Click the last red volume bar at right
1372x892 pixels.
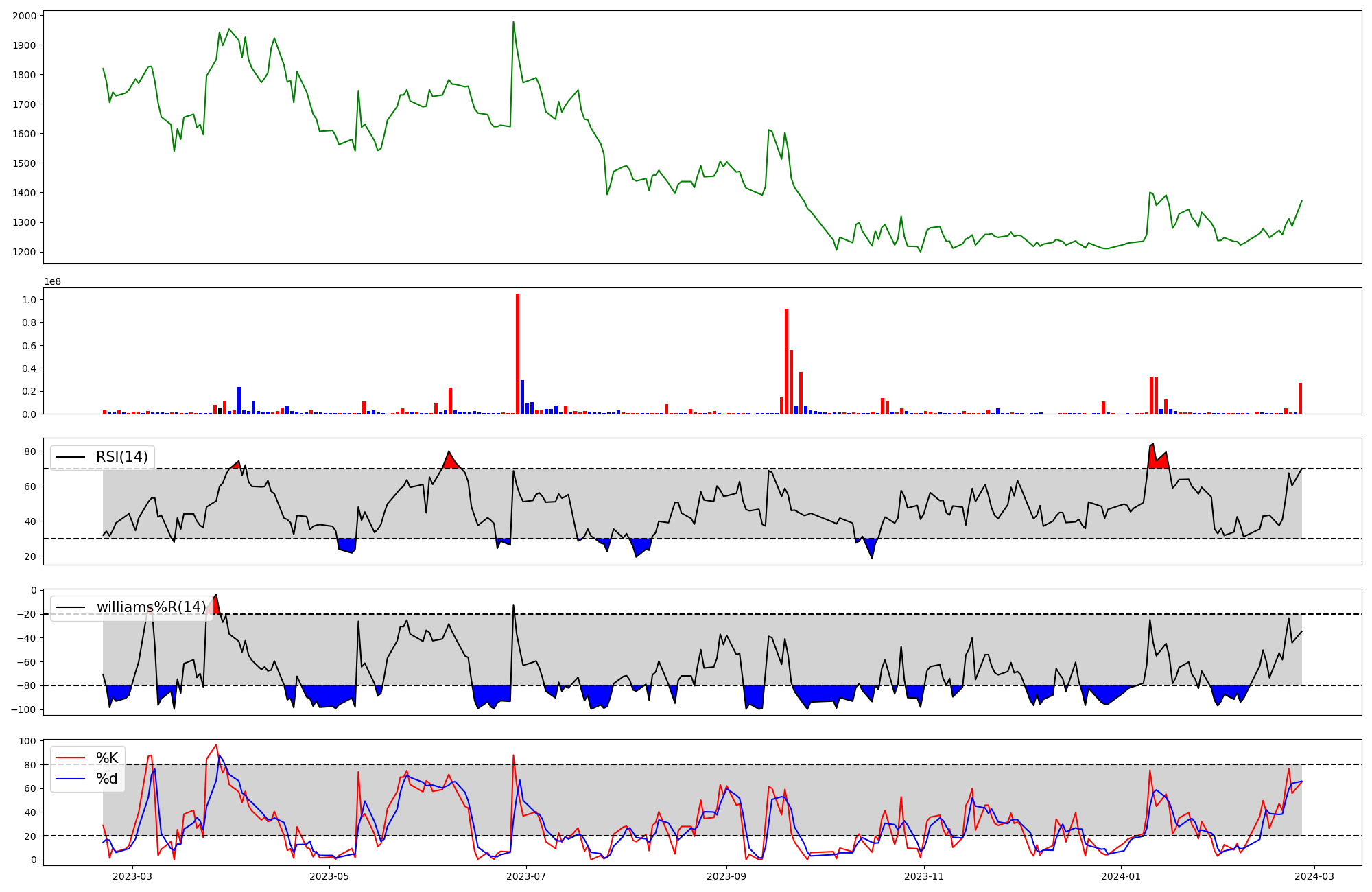1300,399
